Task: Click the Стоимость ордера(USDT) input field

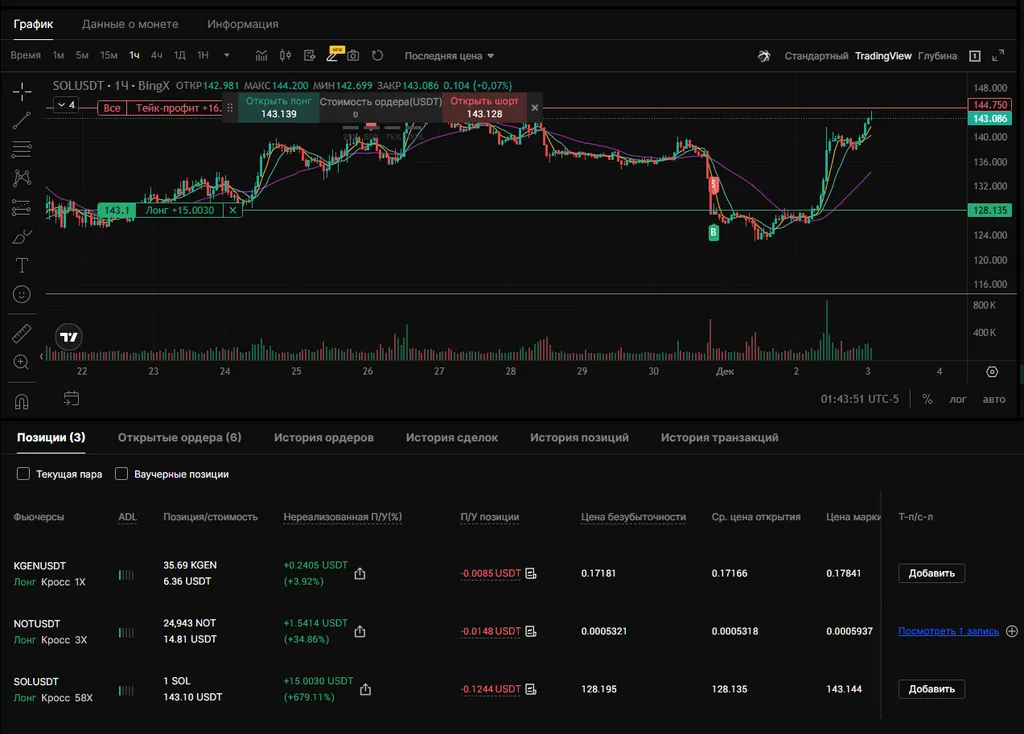Action: (x=381, y=108)
